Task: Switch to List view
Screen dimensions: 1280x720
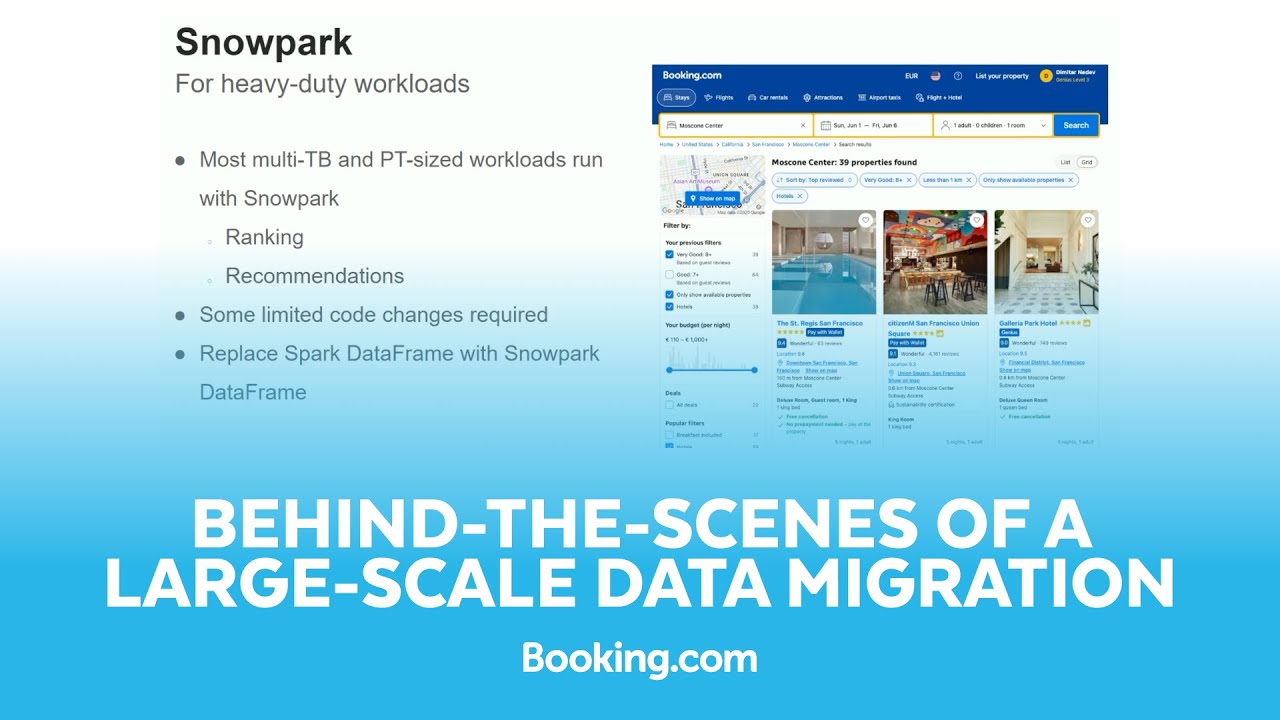Action: [x=1065, y=162]
